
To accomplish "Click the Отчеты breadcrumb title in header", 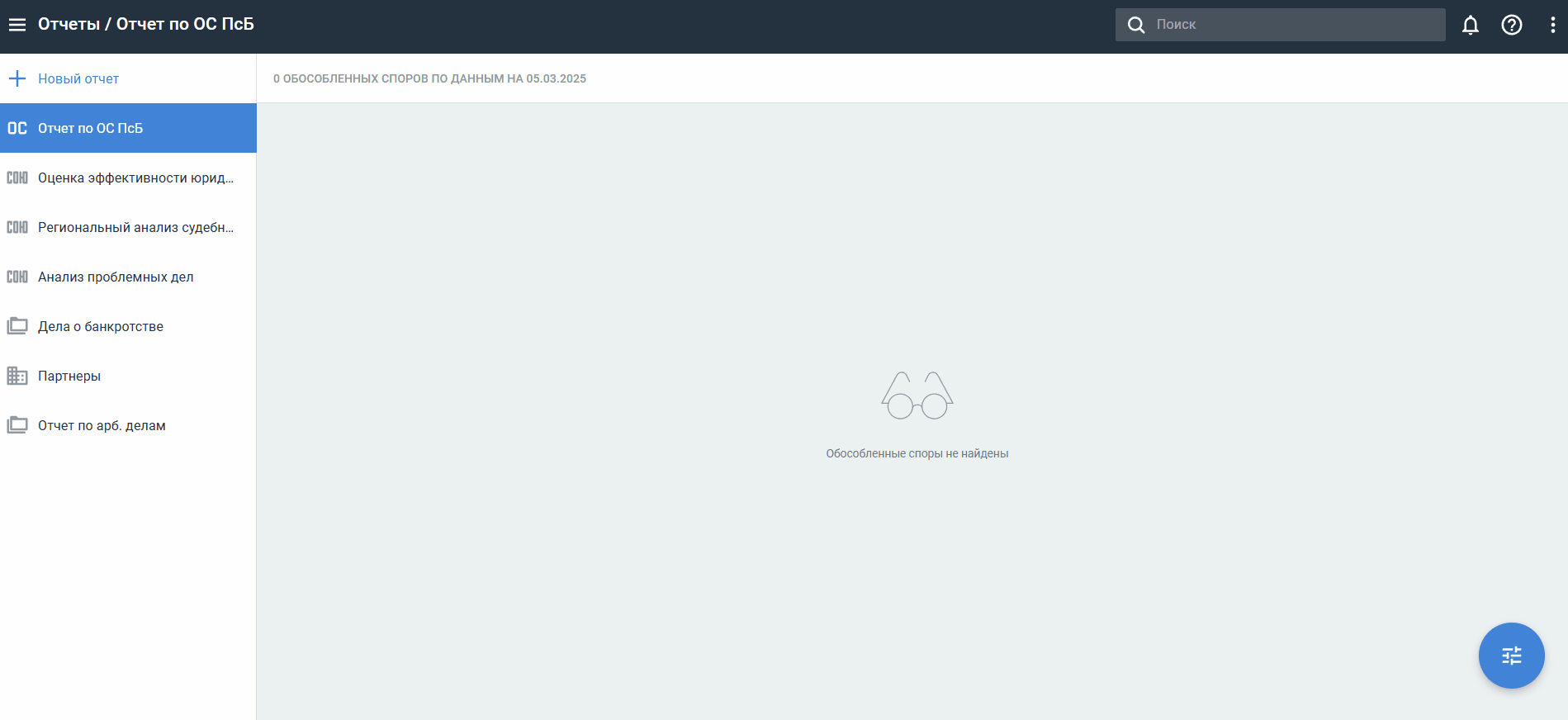I will tap(69, 25).
